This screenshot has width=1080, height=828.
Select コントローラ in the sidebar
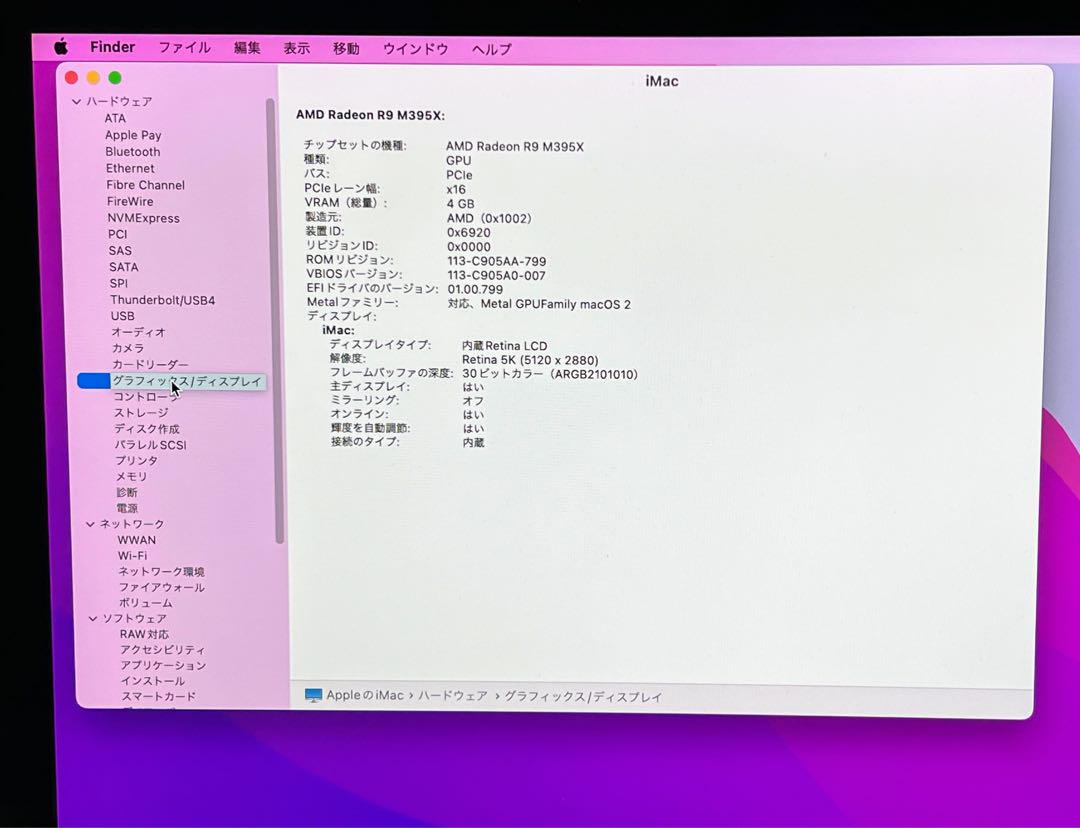click(146, 397)
